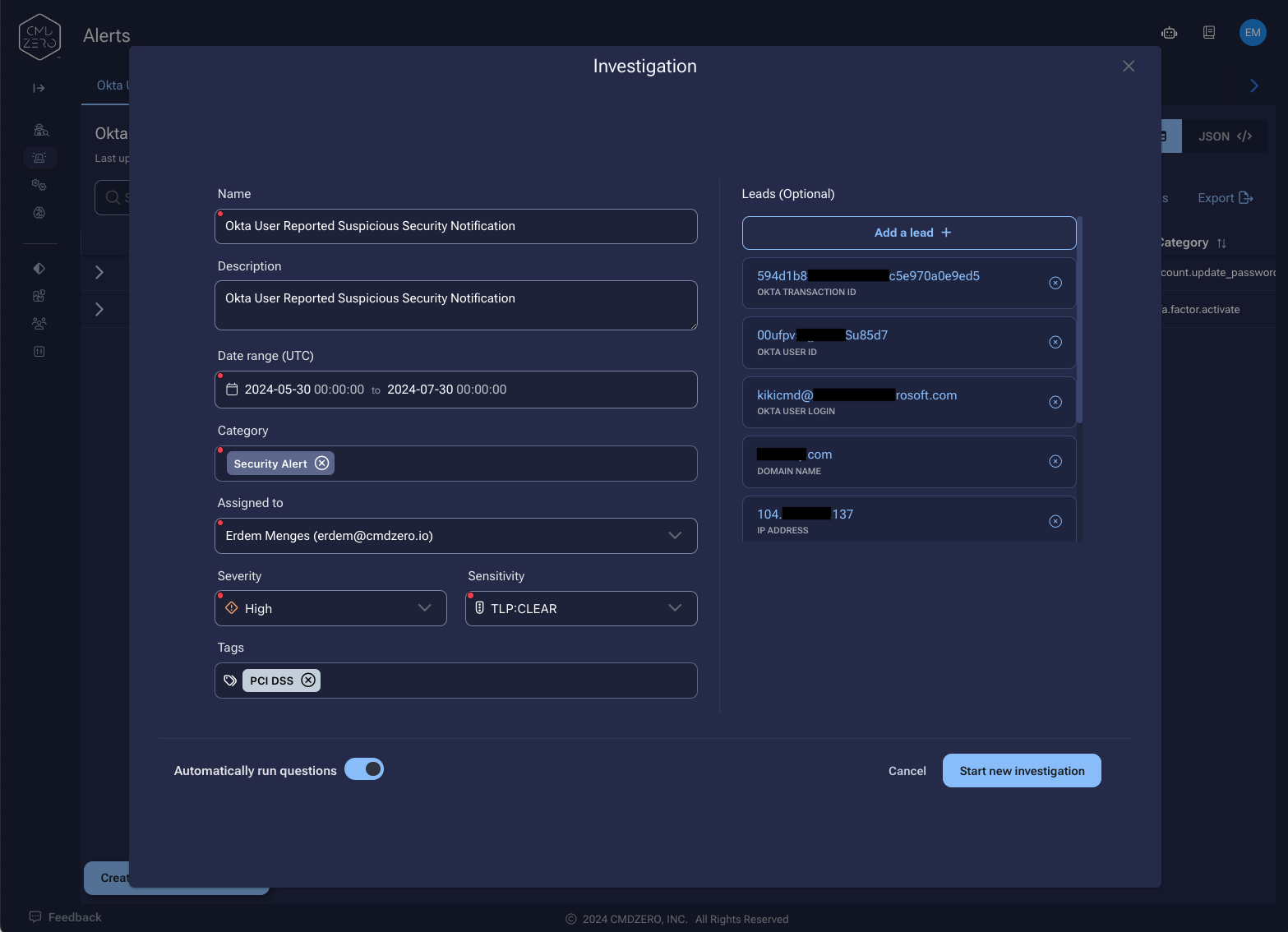This screenshot has height=932, width=1288.
Task: Open the date range calendar icon
Action: [232, 390]
